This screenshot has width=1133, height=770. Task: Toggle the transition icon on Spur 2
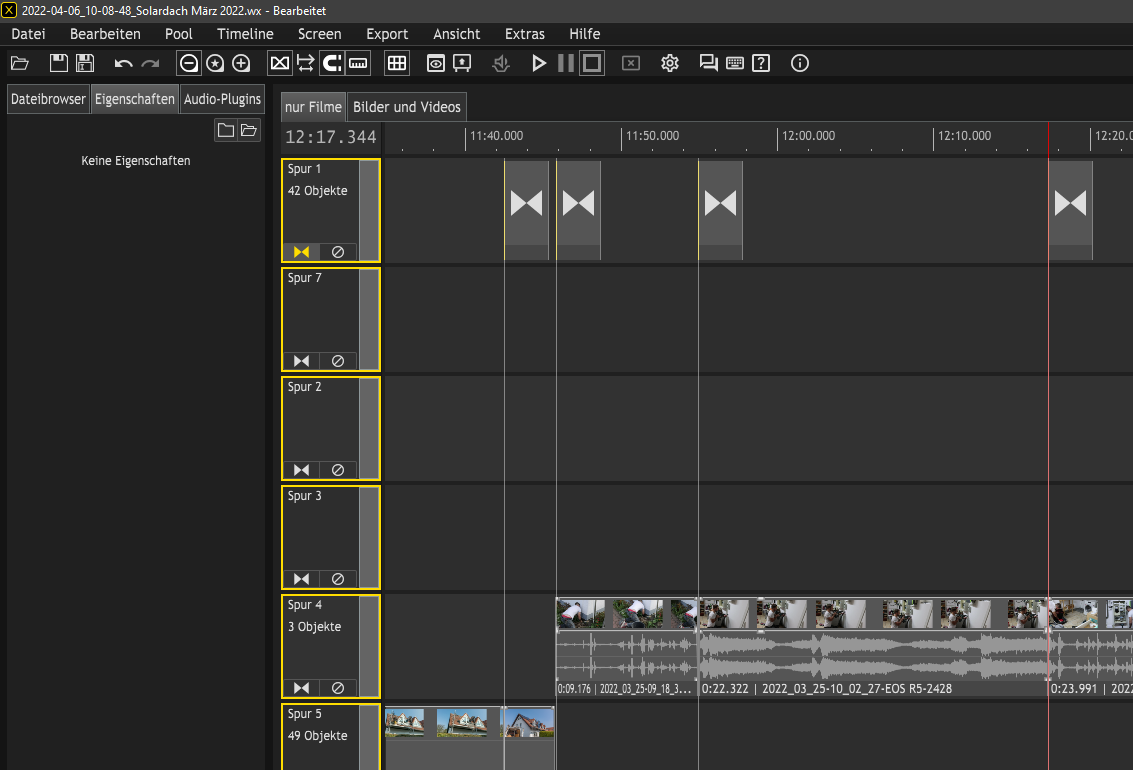coord(301,470)
